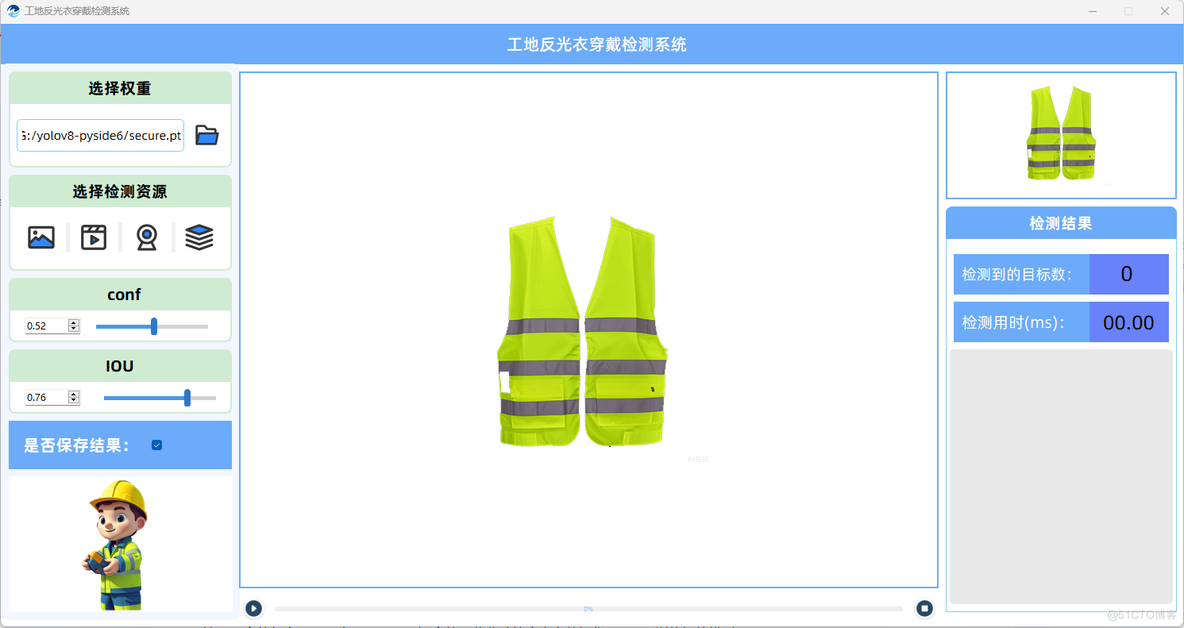Select the stacked layers batch source icon
Viewport: 1184px width, 628px height.
[199, 237]
